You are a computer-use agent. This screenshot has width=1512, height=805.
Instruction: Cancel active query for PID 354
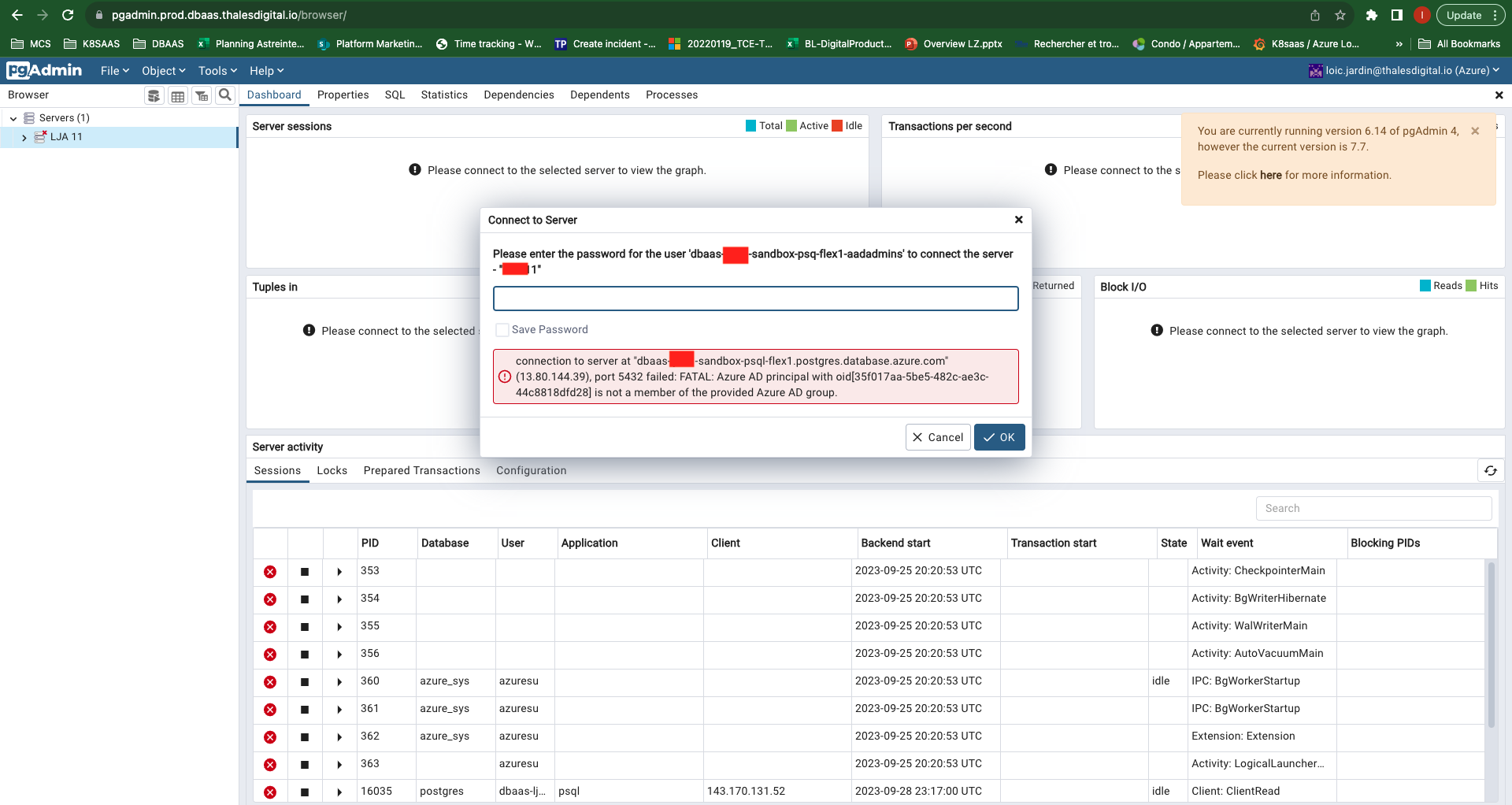[305, 599]
